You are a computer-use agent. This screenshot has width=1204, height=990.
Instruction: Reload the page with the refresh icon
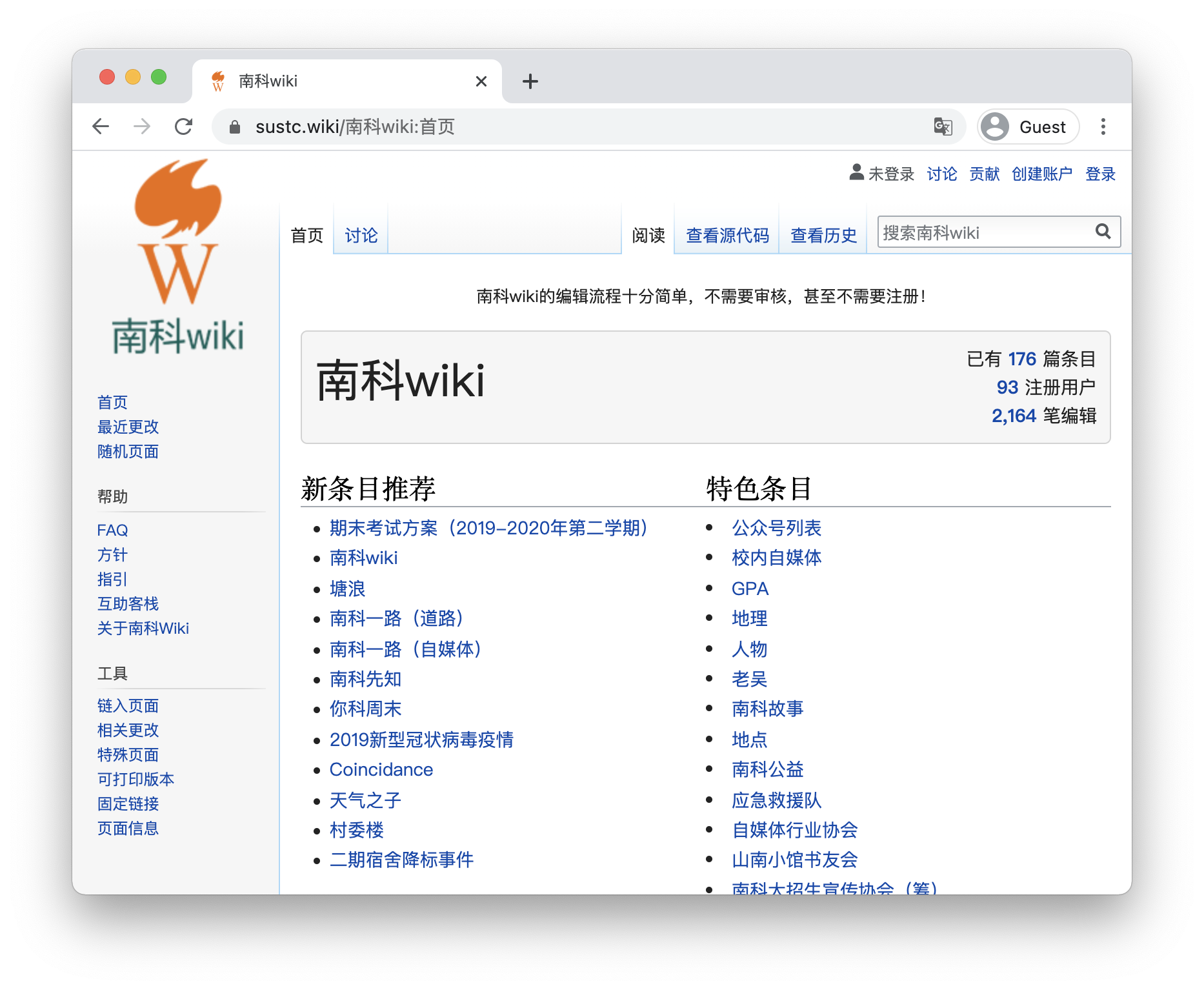point(185,126)
